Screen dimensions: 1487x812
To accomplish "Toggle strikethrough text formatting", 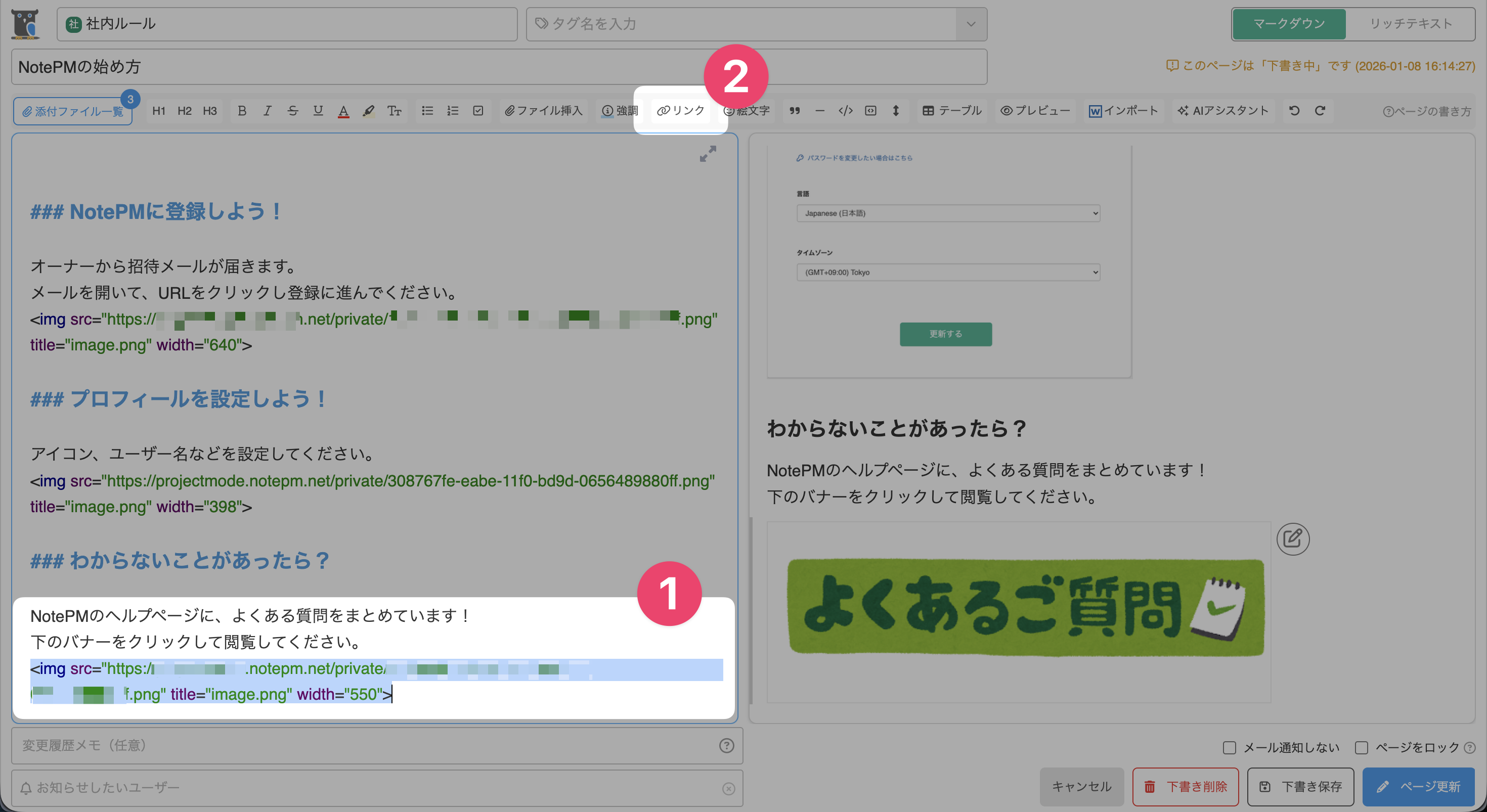I will point(293,110).
